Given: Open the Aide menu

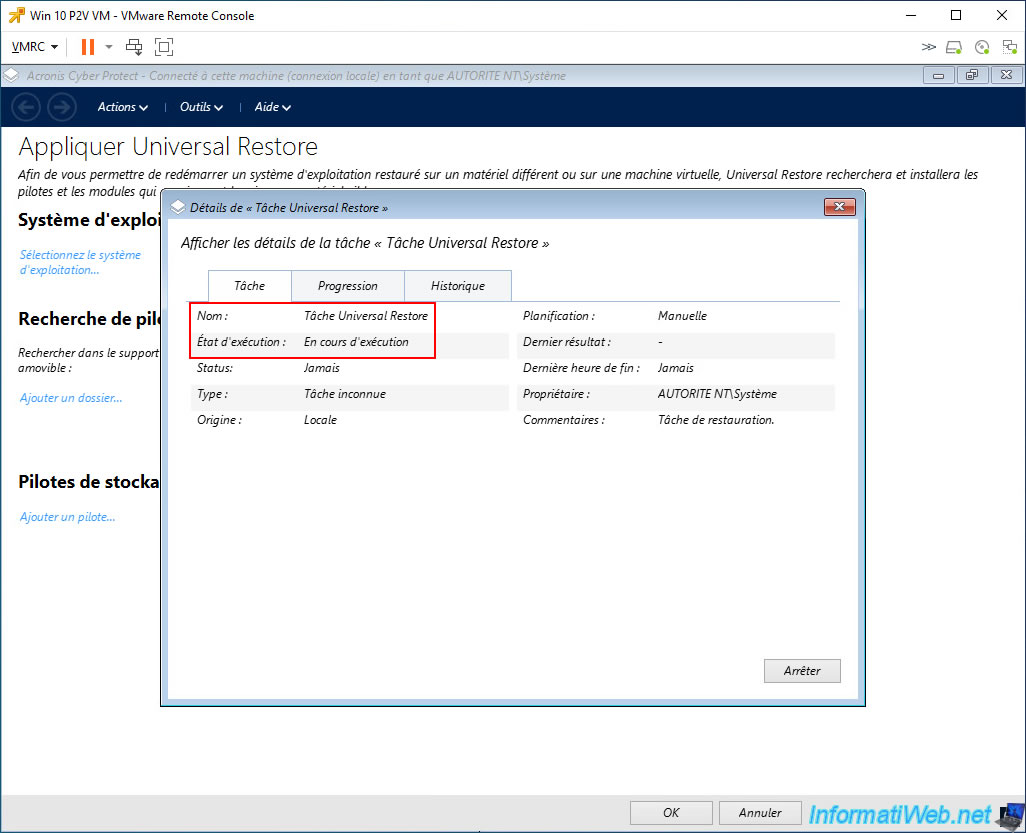Looking at the screenshot, I should click(x=272, y=107).
